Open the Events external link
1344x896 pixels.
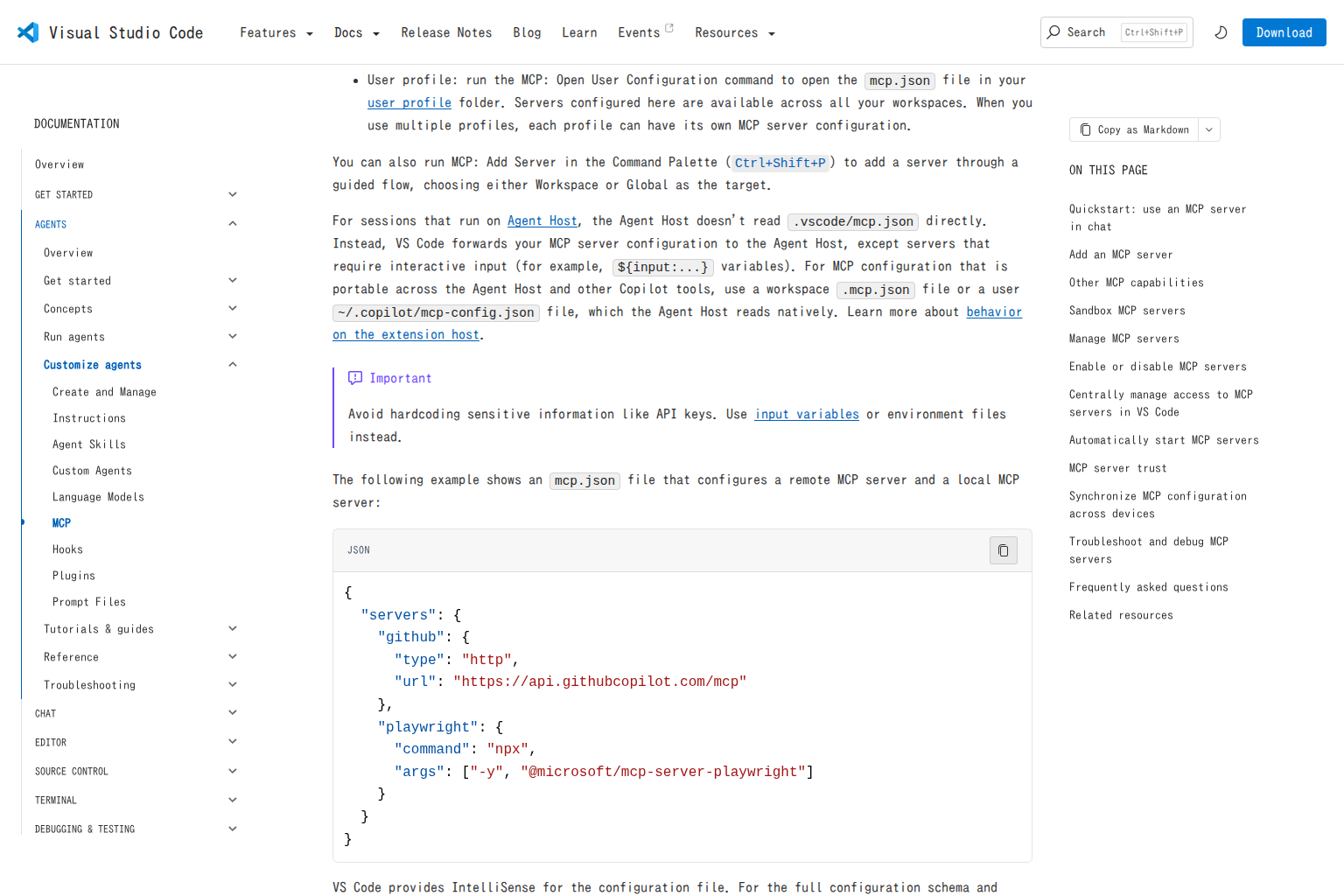click(x=645, y=32)
